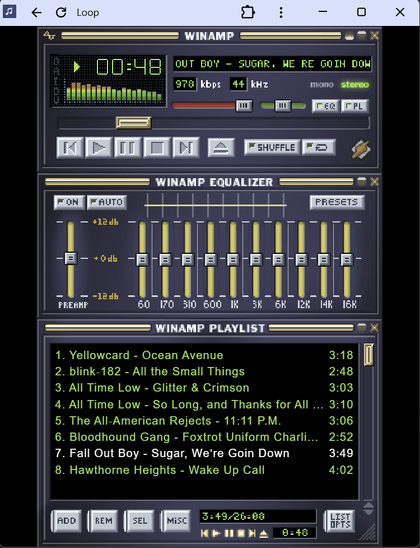Toggle the PL playlist window button

click(355, 106)
